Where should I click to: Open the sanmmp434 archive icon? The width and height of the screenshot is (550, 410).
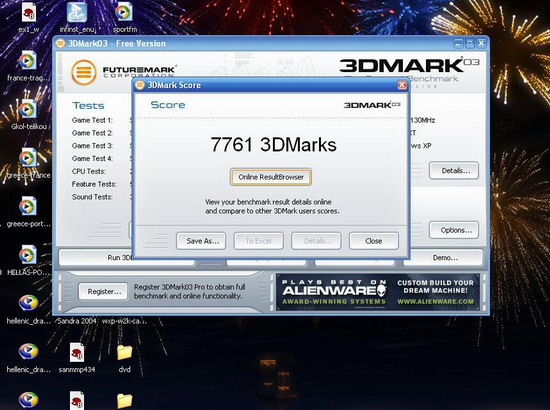point(76,352)
